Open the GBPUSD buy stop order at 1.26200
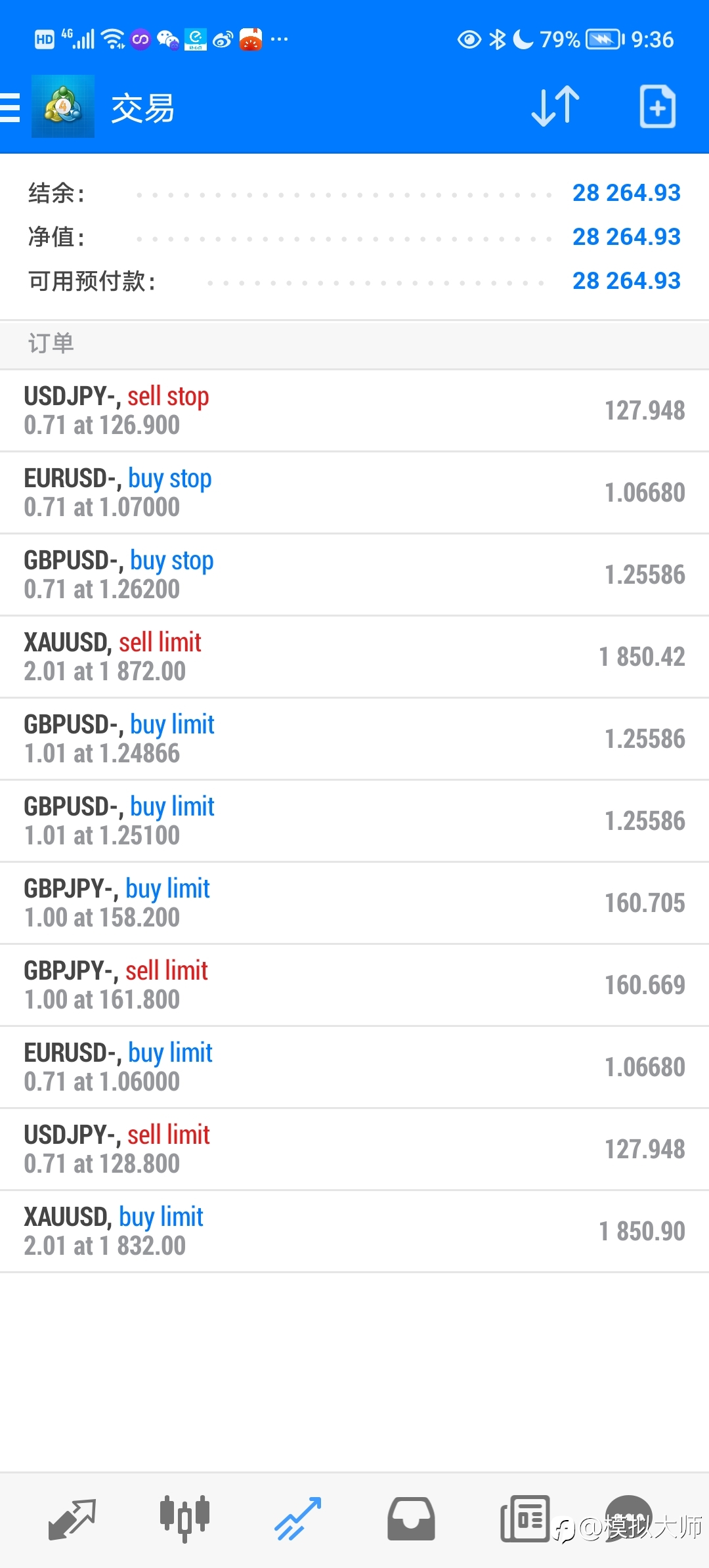 [x=354, y=575]
